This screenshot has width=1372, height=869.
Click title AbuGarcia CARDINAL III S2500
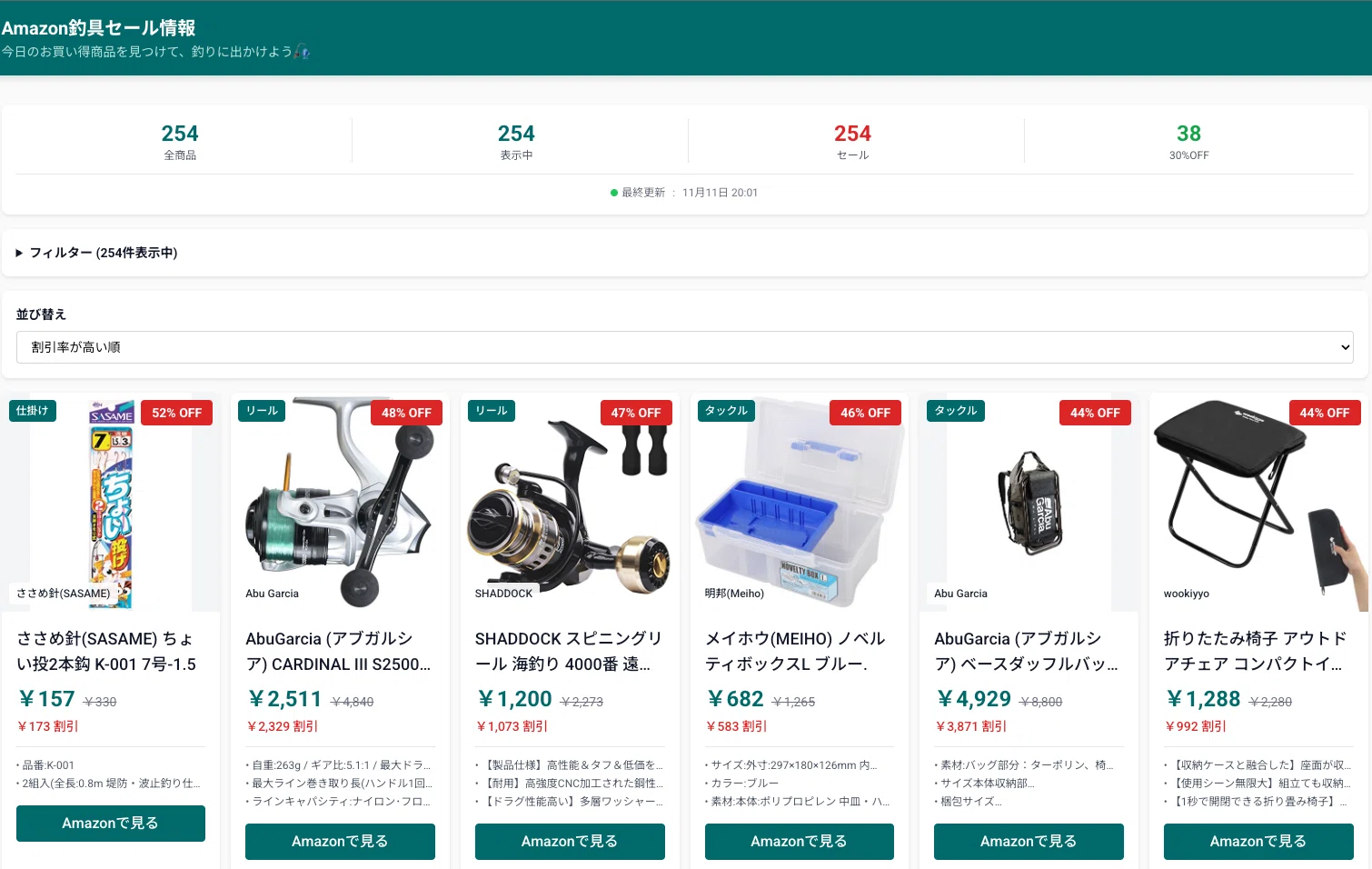(x=338, y=652)
